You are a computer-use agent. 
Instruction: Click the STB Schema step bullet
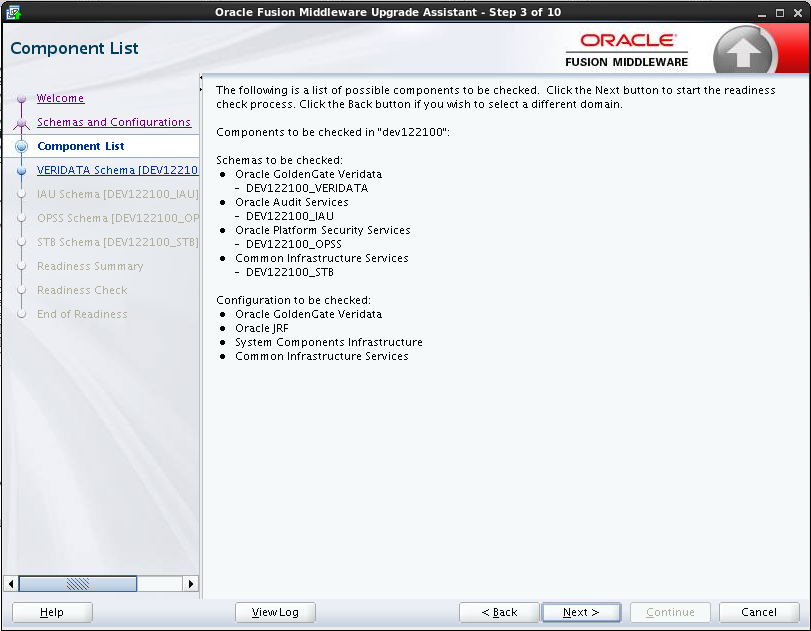point(21,242)
